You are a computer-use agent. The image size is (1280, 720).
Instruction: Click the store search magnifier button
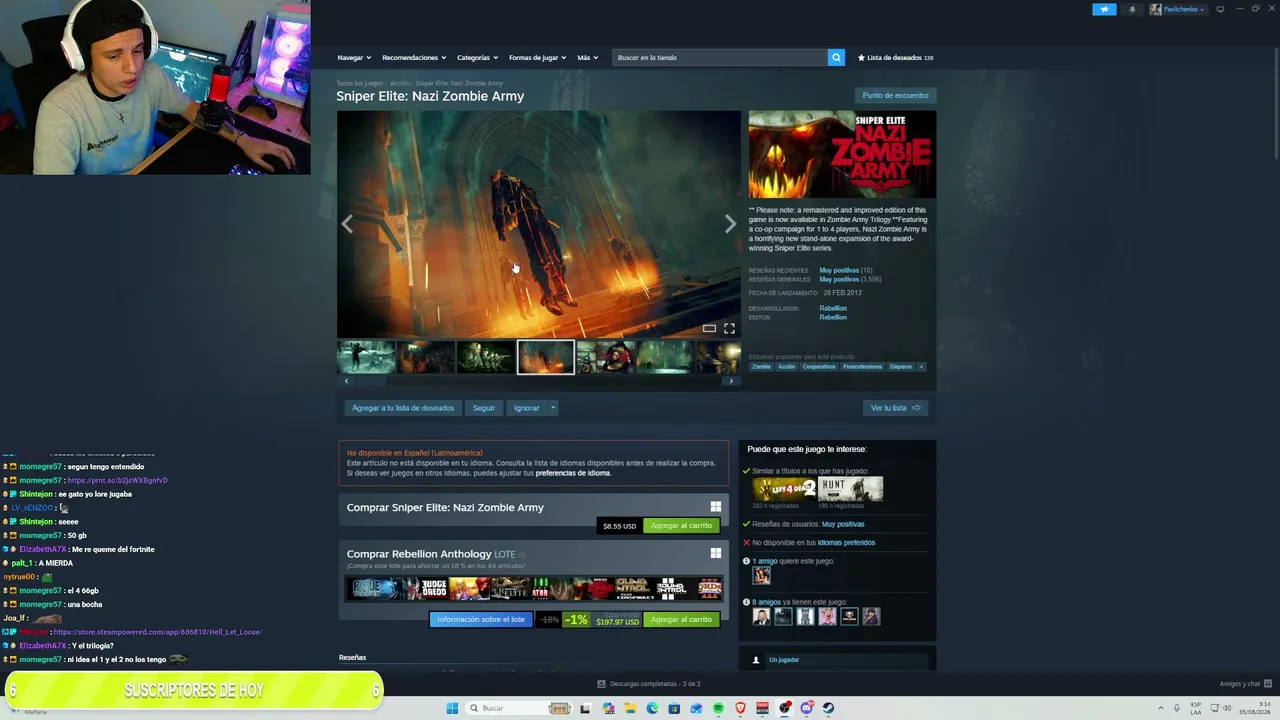coord(836,57)
